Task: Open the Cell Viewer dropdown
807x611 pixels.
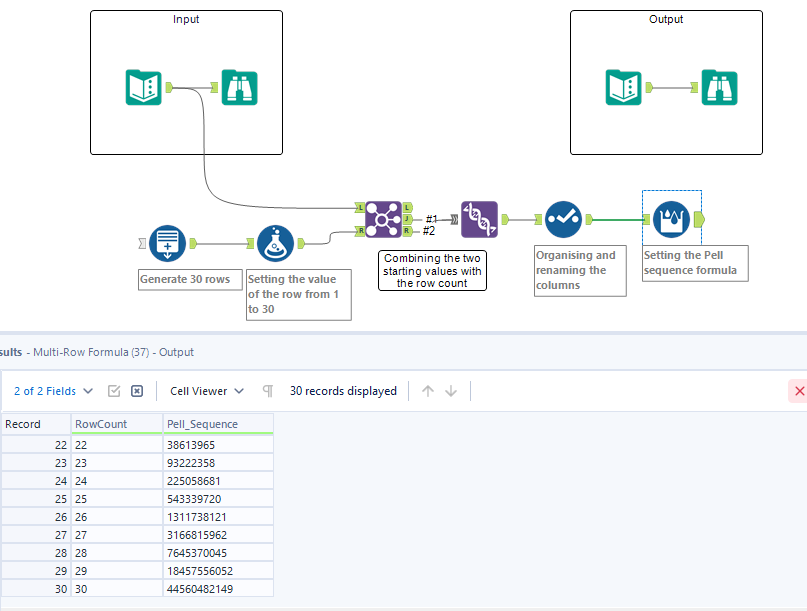Action: (207, 391)
